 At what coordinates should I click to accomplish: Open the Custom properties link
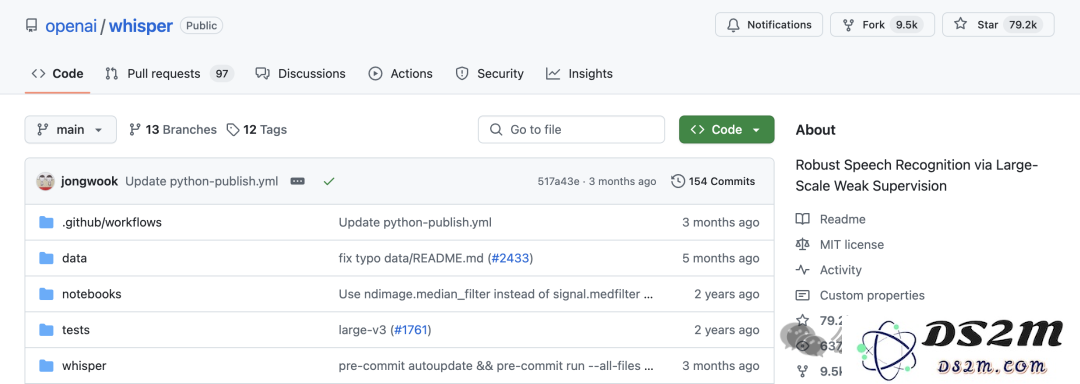coord(872,295)
